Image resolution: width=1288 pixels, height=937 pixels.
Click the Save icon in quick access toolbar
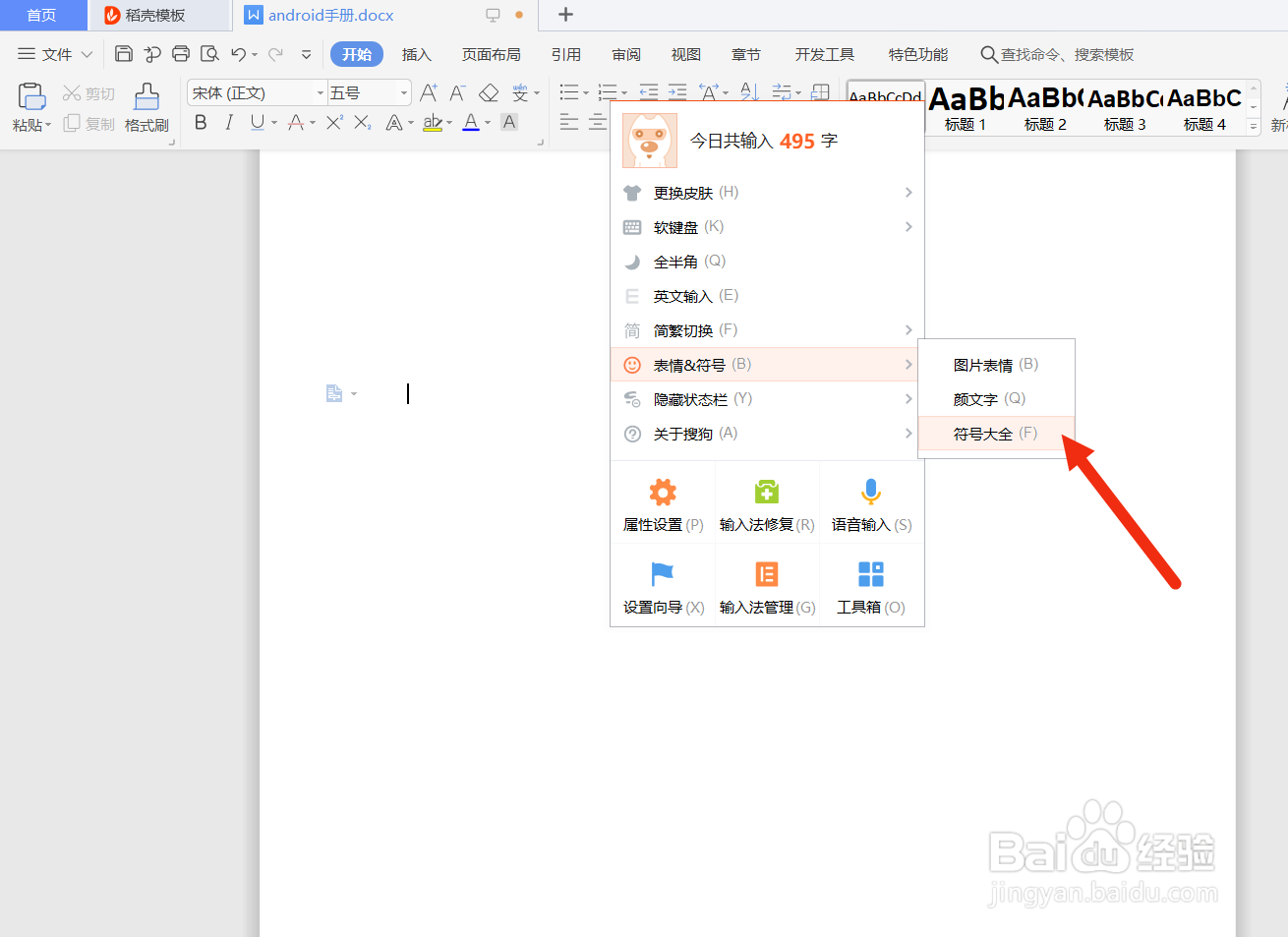click(x=124, y=54)
